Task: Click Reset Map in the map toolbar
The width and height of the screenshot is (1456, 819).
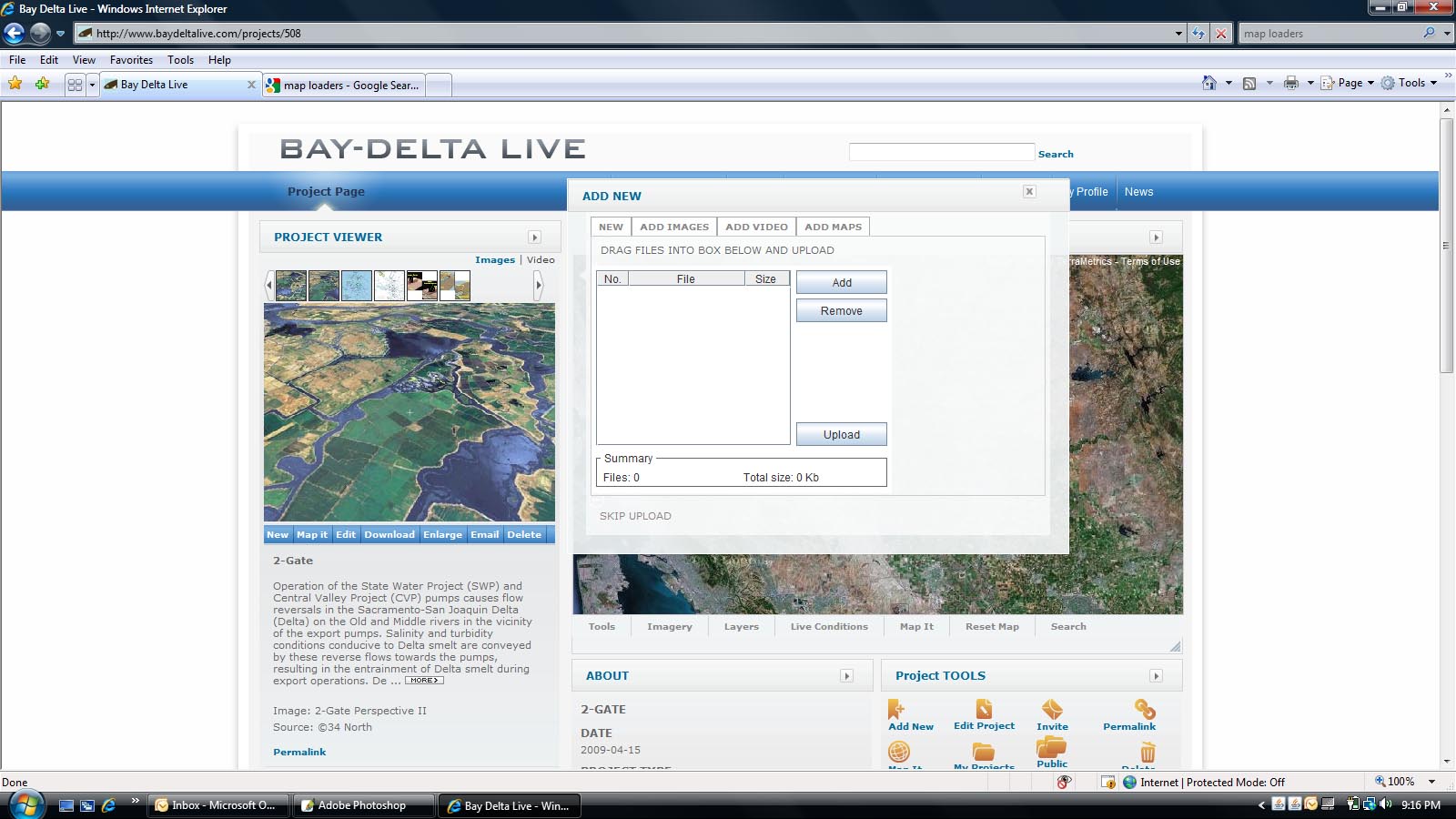Action: click(x=992, y=627)
